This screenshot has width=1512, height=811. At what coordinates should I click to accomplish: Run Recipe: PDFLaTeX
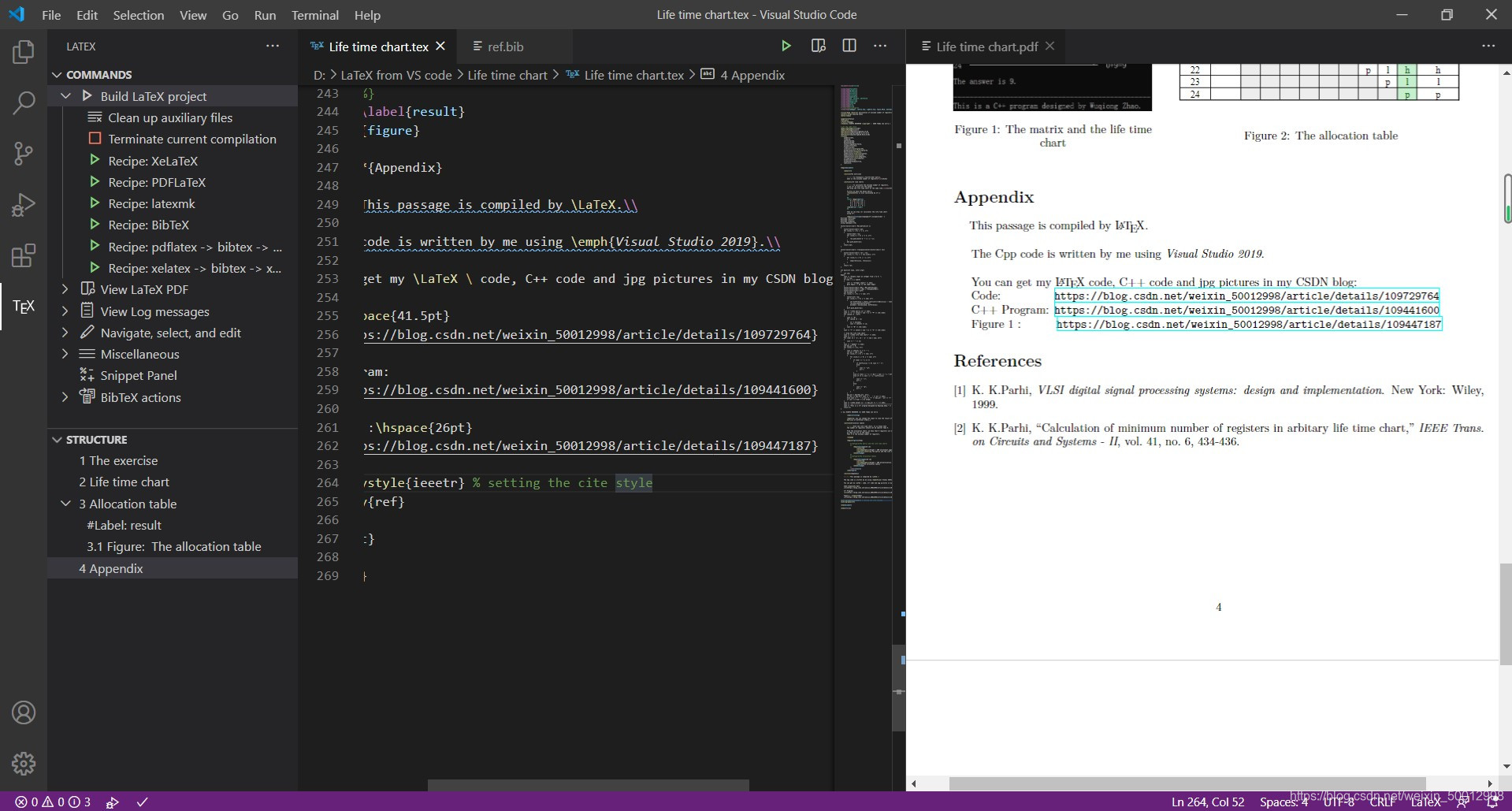point(157,182)
